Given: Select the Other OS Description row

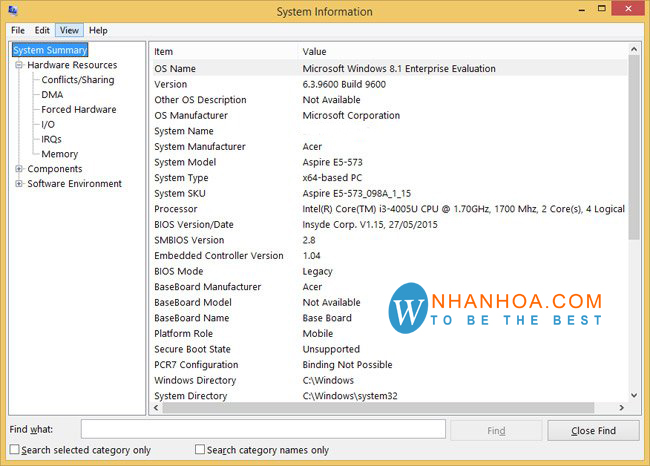Looking at the screenshot, I should pos(390,100).
